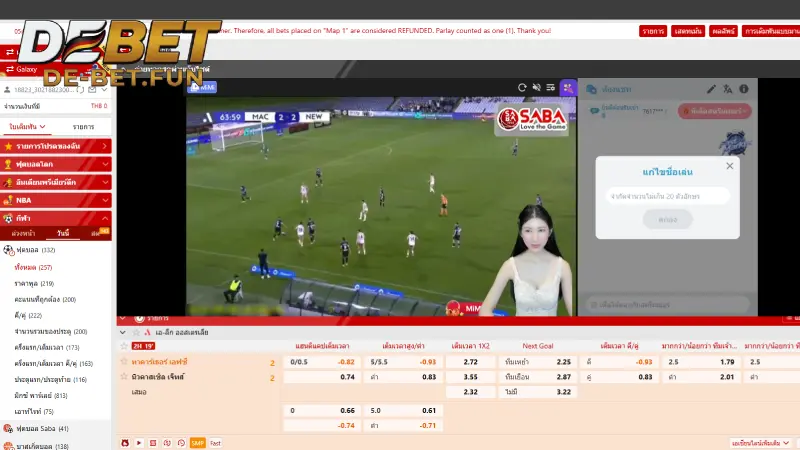Screen dimensions: 800x450
Task: Select the ล่วงหน้า (early) tab
Action: (23, 233)
